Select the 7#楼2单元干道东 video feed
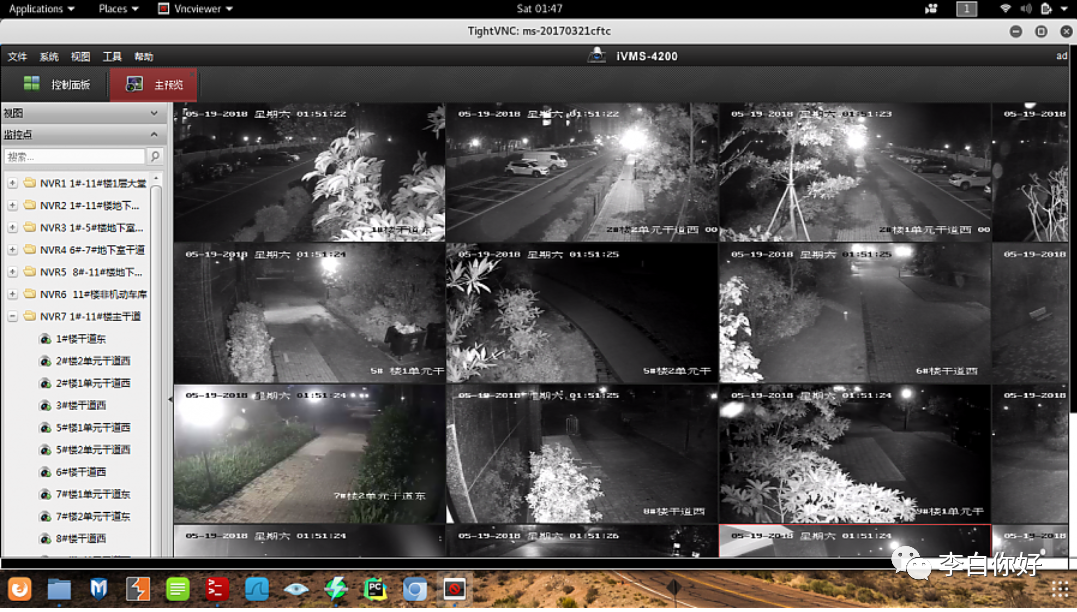Screen dimensions: 1077x612 (x=309, y=454)
